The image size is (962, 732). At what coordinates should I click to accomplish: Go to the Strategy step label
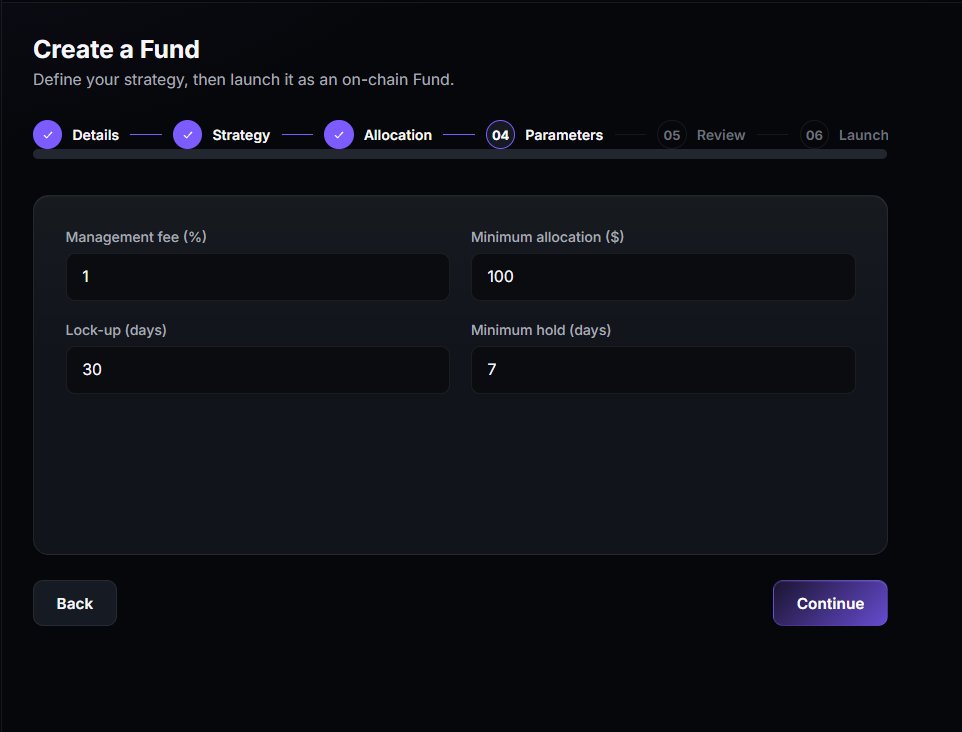(x=241, y=135)
